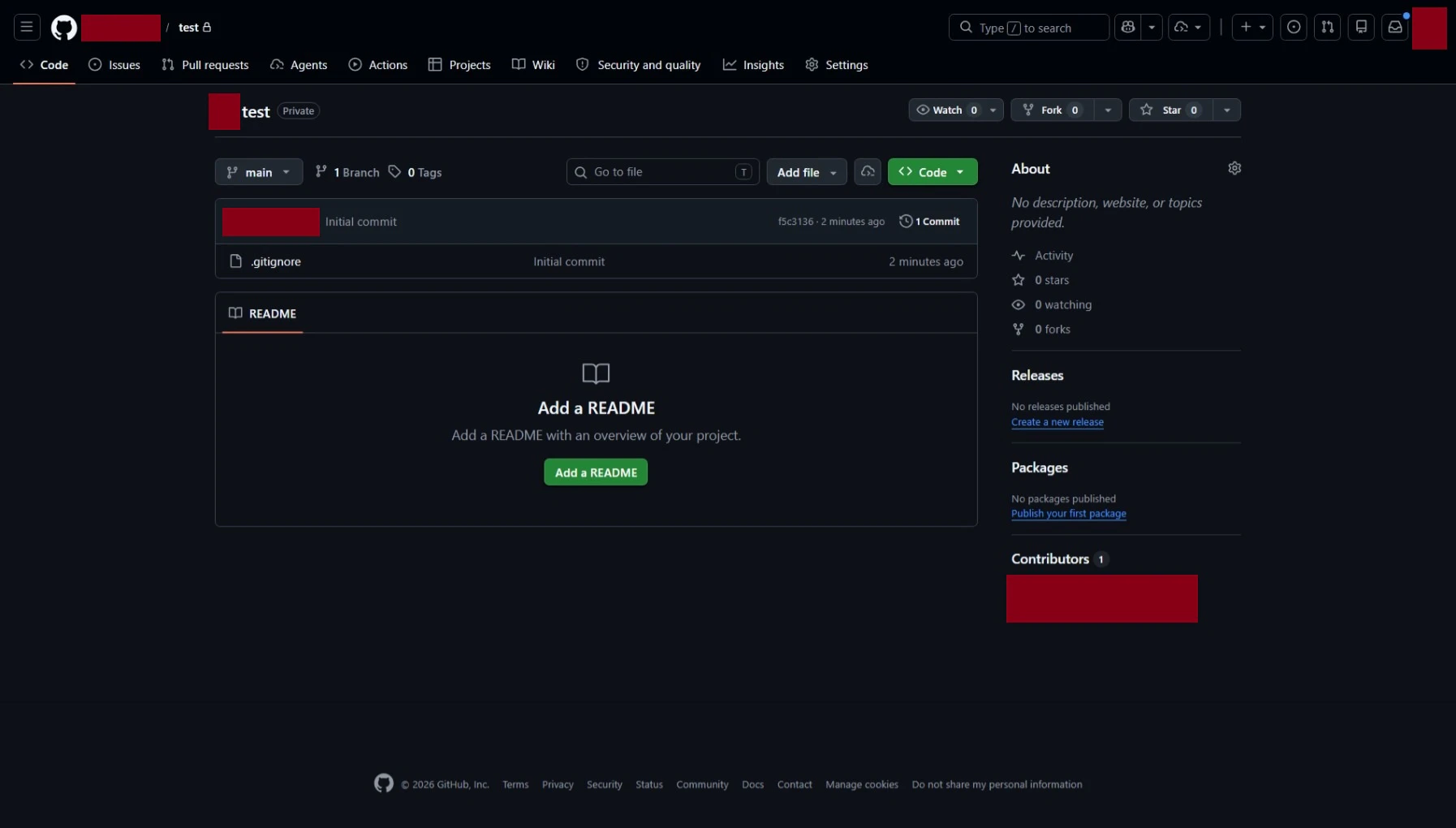Open the agents cloud dropdown in header
Screen dimensions: 1456x828
click(x=1189, y=28)
